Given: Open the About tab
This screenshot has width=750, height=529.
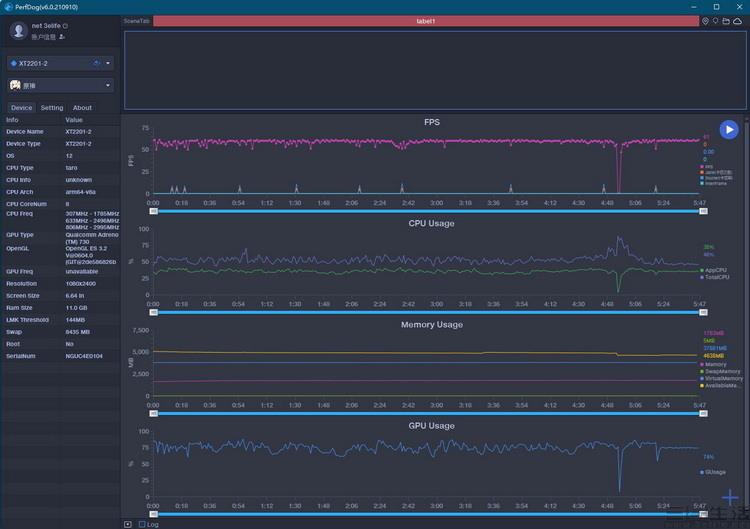Looking at the screenshot, I should [82, 108].
